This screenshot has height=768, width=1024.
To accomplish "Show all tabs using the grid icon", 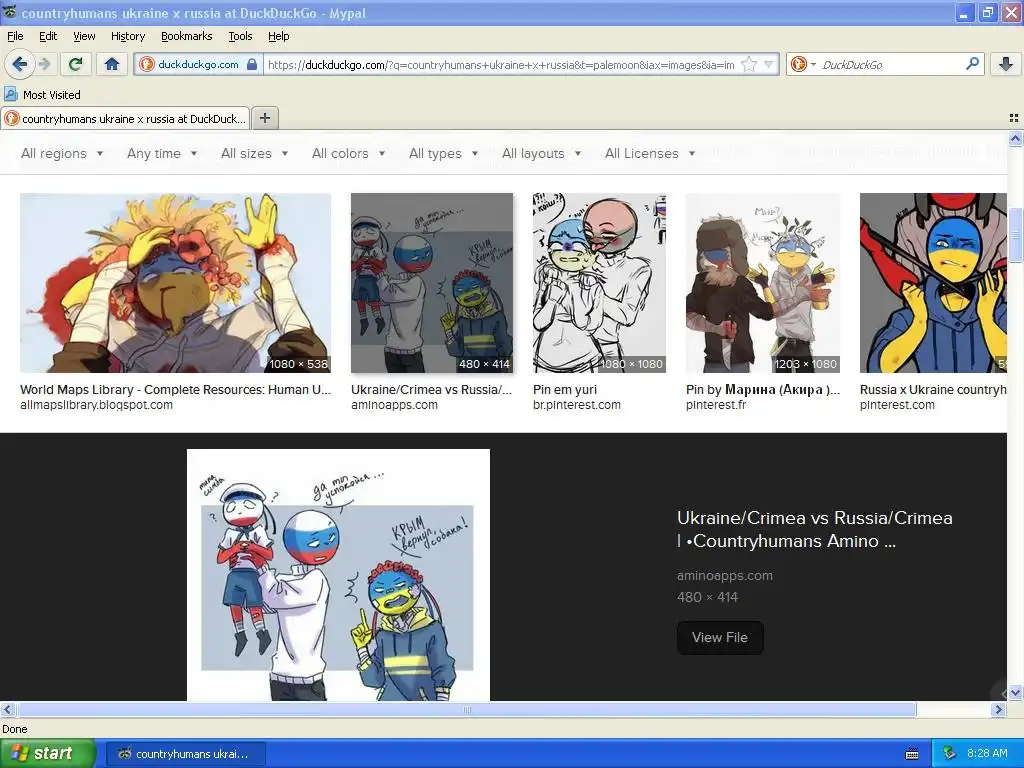I will (1014, 118).
